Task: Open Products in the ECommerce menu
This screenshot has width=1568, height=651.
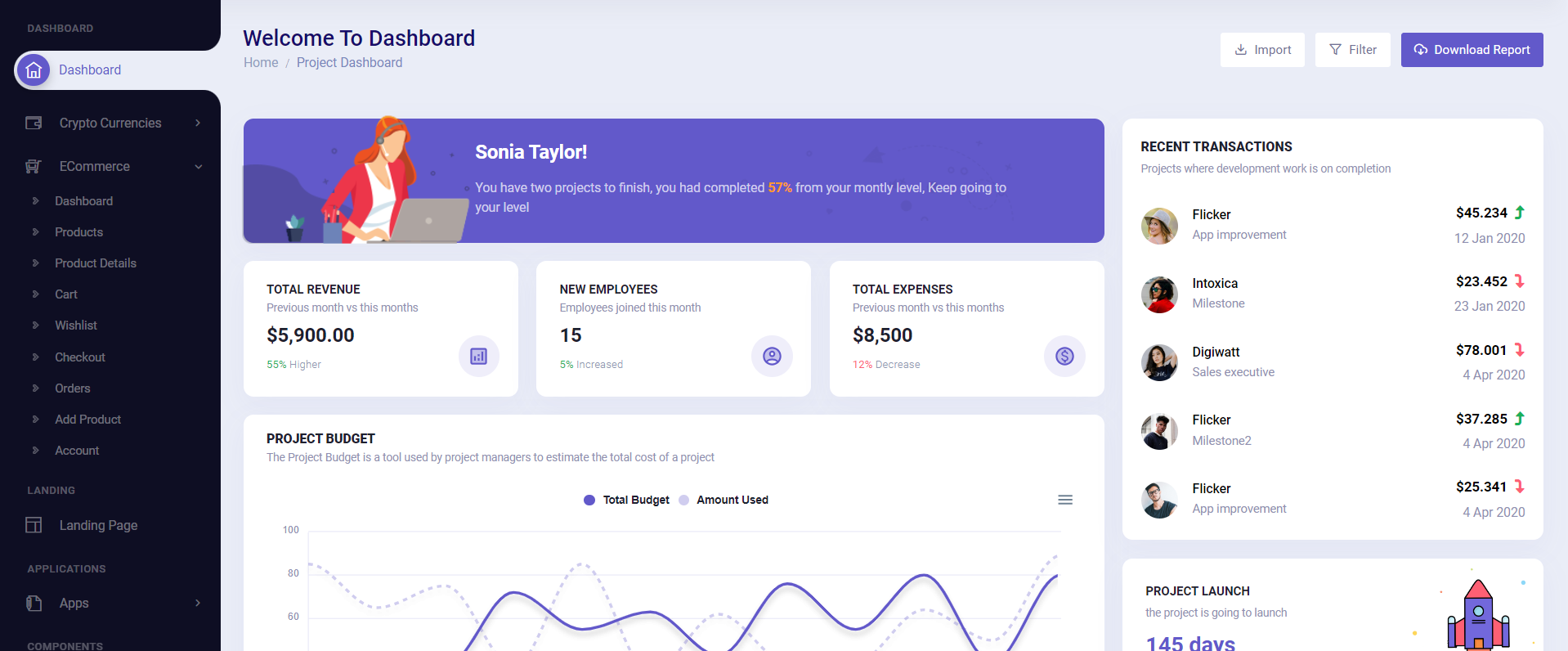Action: [78, 232]
